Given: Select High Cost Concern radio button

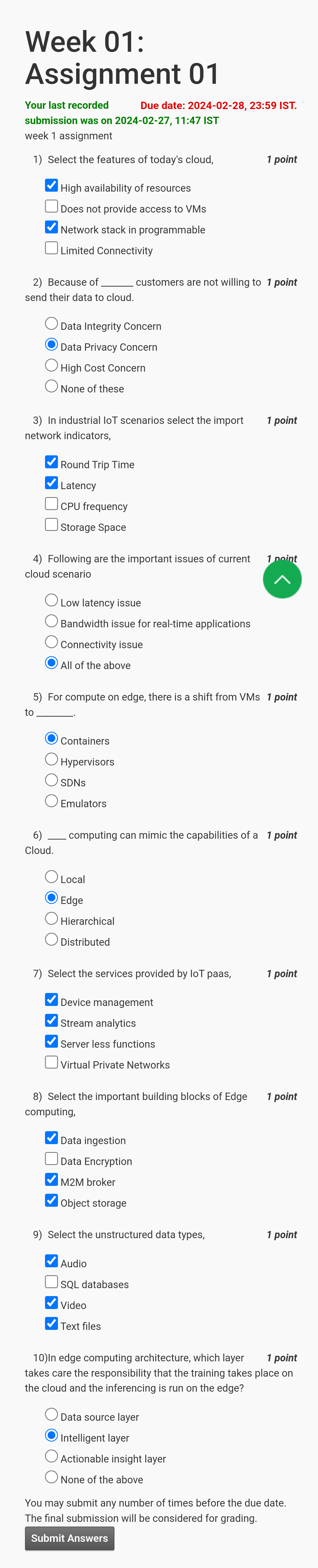Looking at the screenshot, I should coord(52,365).
